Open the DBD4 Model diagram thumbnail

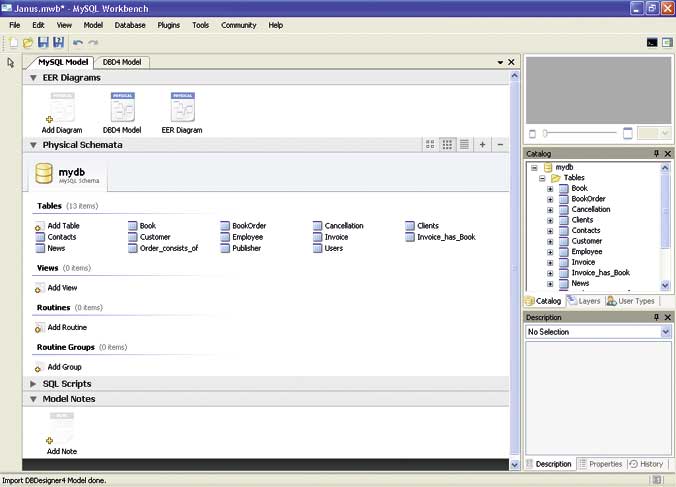122,113
